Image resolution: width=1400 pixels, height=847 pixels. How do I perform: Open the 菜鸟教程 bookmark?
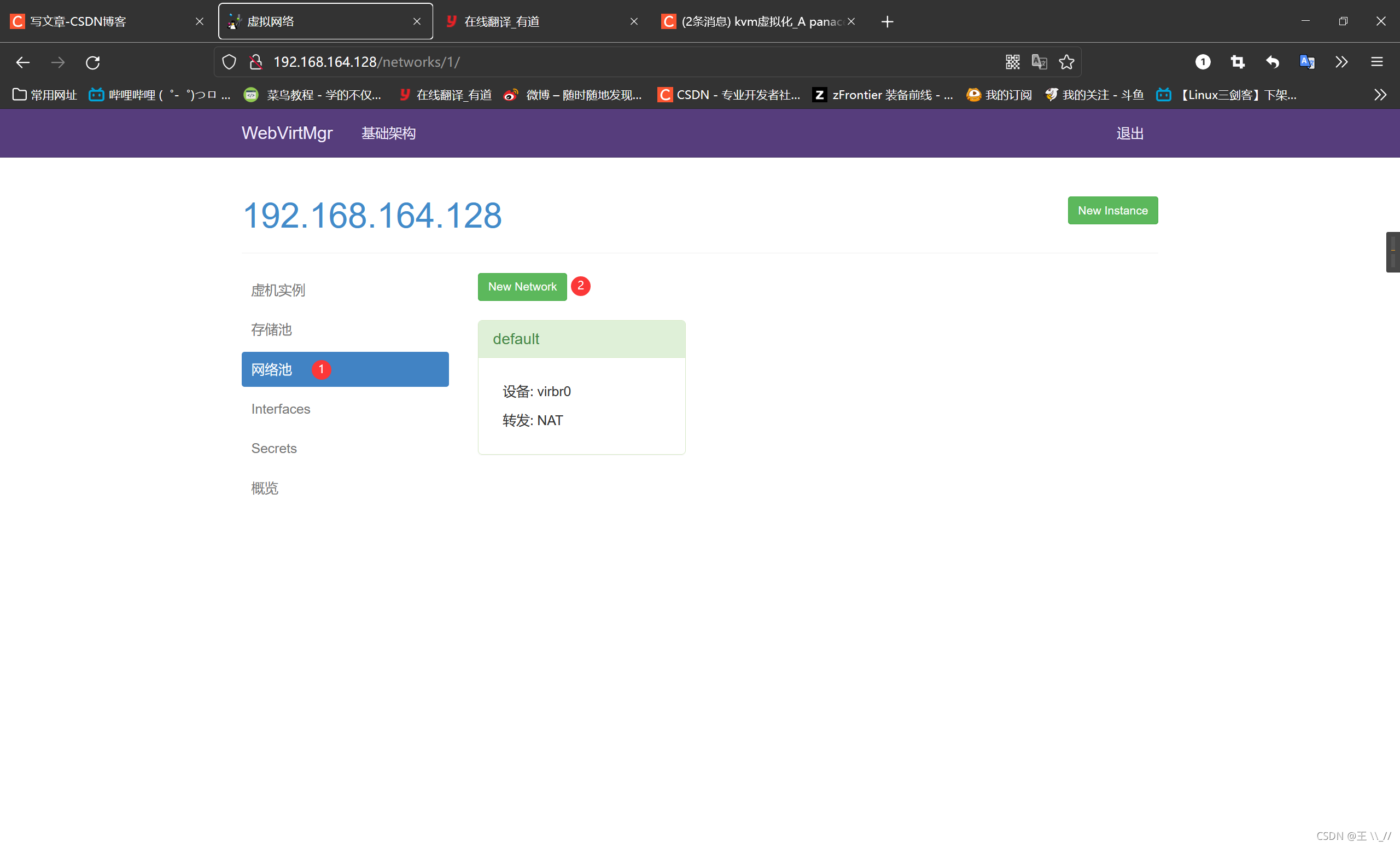pos(312,95)
